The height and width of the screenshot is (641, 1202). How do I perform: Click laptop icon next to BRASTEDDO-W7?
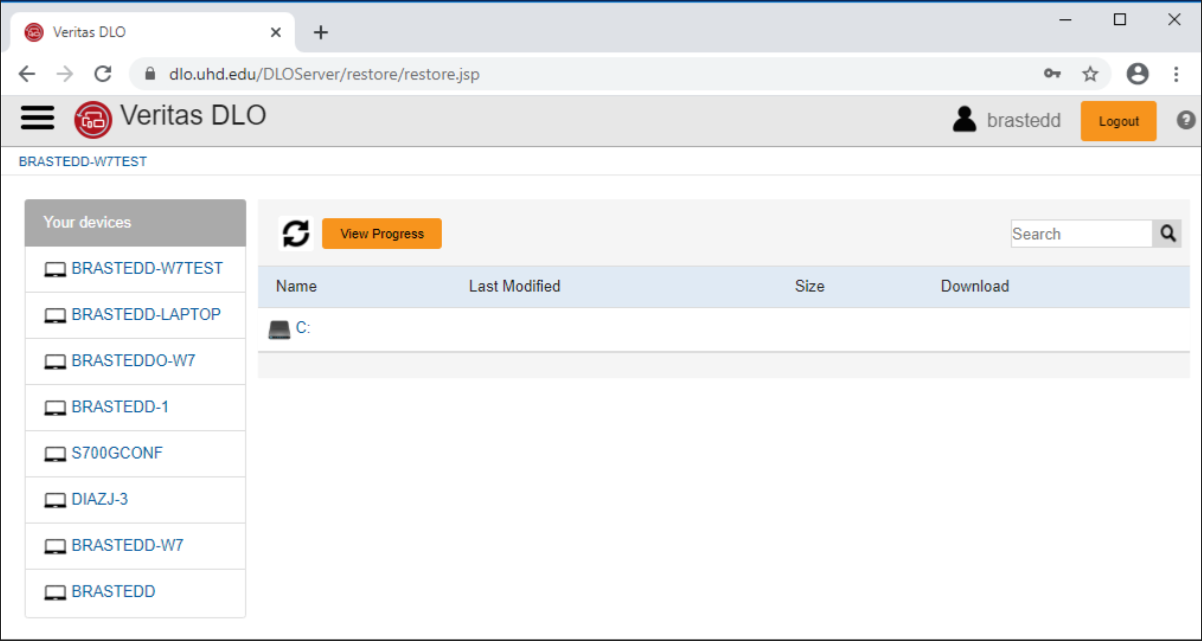pos(55,362)
